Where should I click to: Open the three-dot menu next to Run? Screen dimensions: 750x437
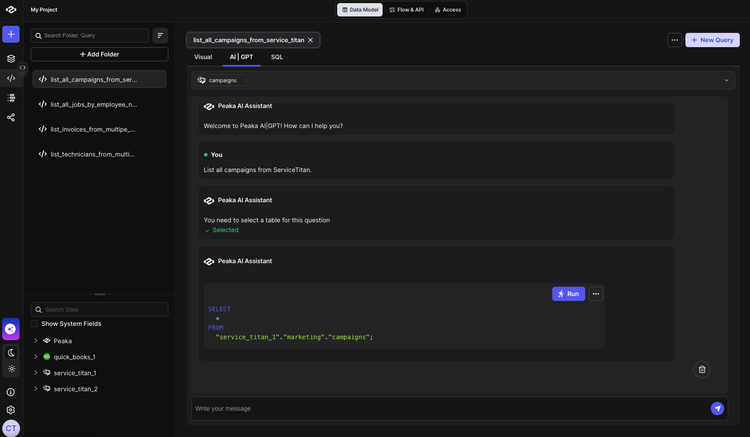596,294
